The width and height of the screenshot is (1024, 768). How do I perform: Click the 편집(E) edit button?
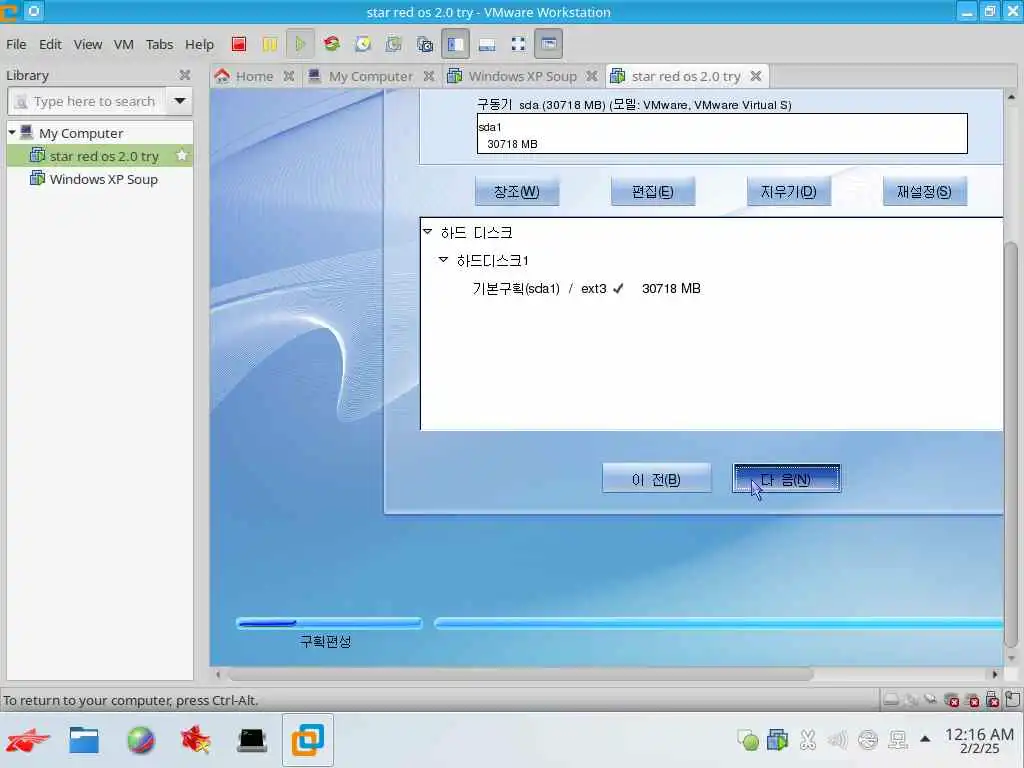[x=652, y=191]
